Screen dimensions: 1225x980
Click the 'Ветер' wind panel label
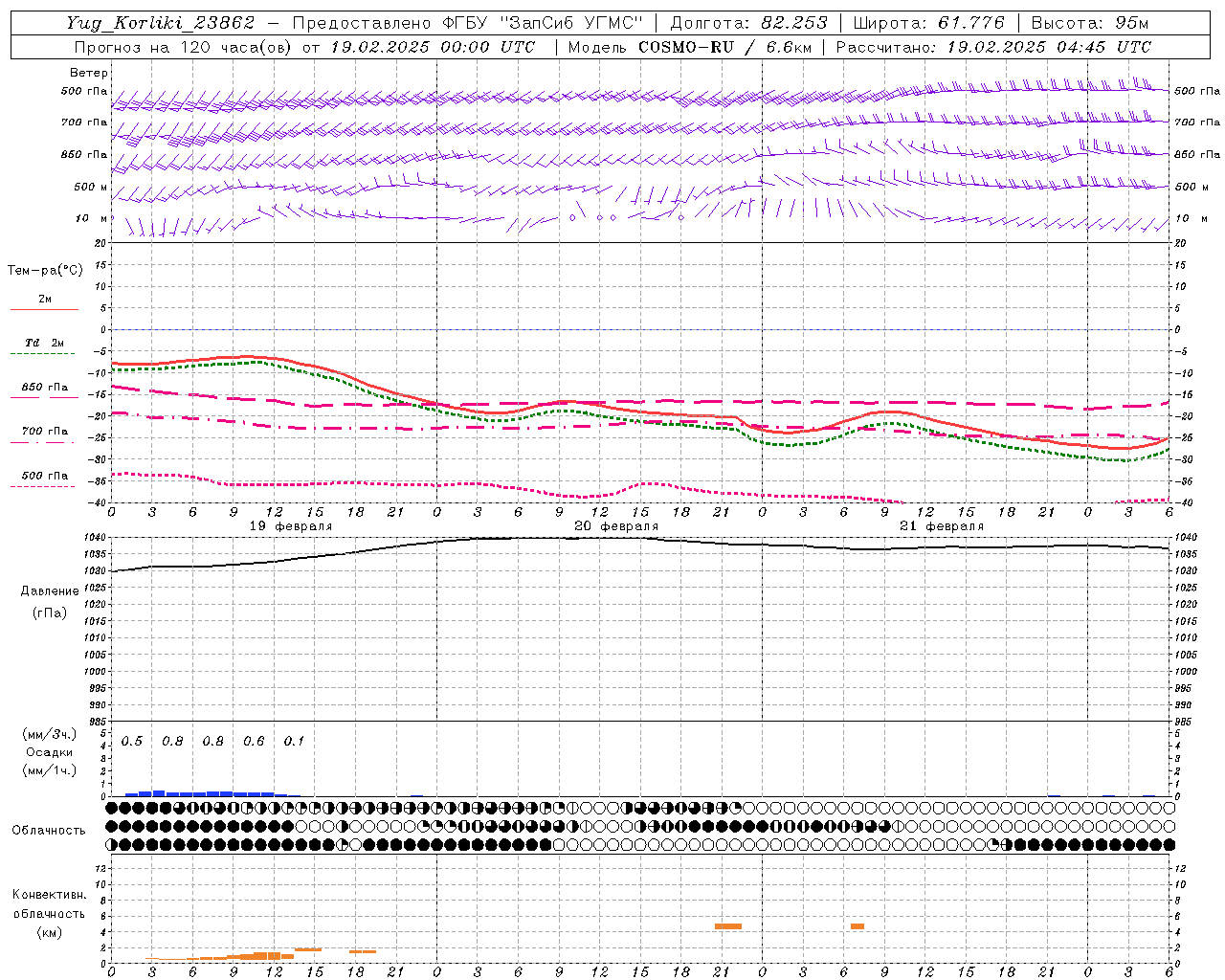coord(89,73)
